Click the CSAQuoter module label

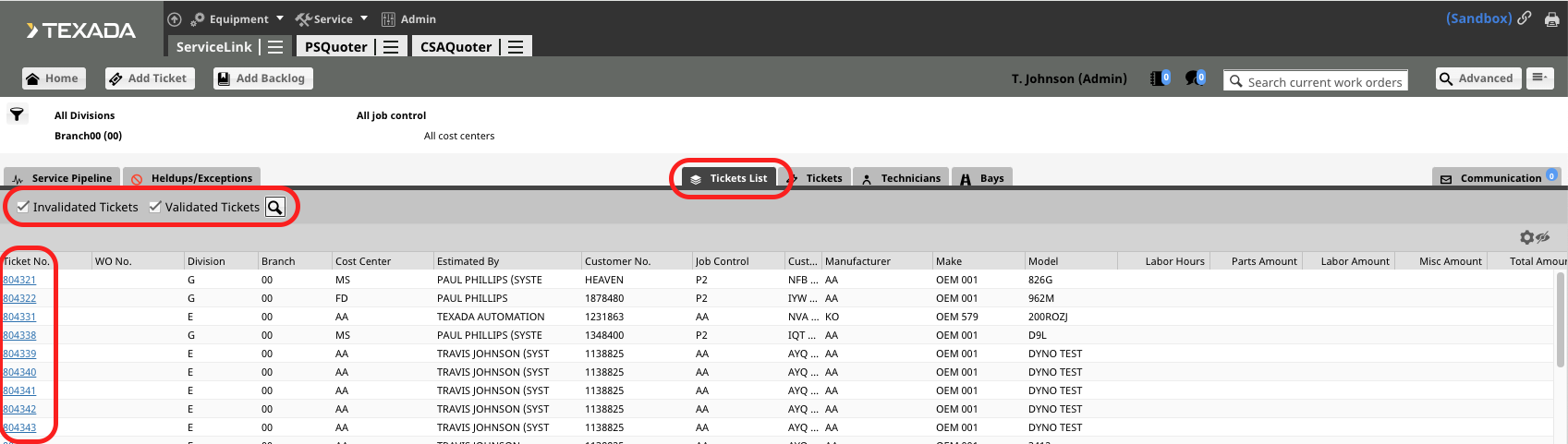[456, 46]
